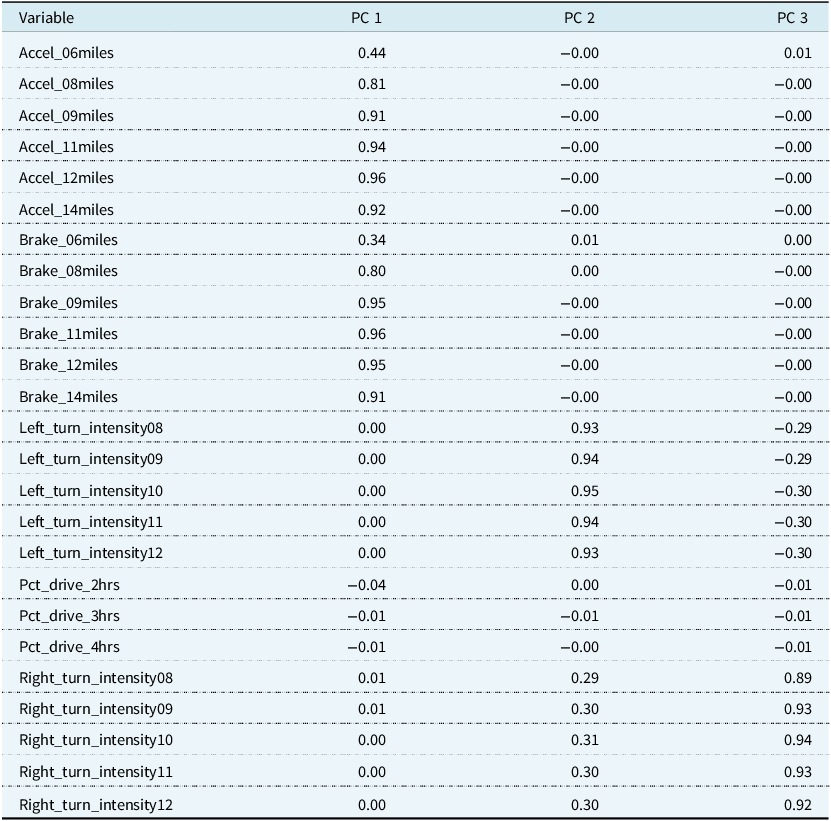Select the Brake_11miles row label
This screenshot has width=831, height=821.
68,334
